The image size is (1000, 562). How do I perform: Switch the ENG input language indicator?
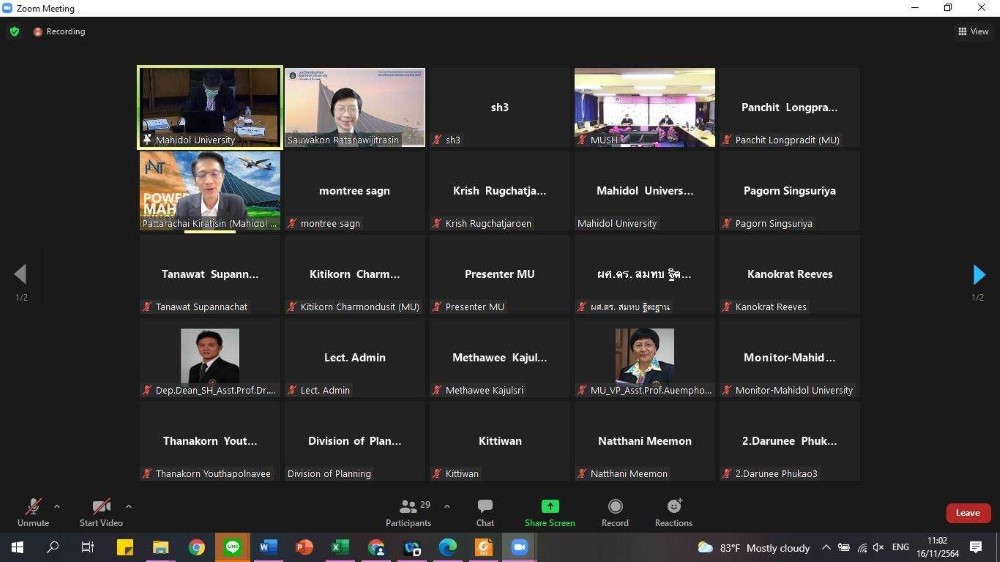(x=901, y=547)
